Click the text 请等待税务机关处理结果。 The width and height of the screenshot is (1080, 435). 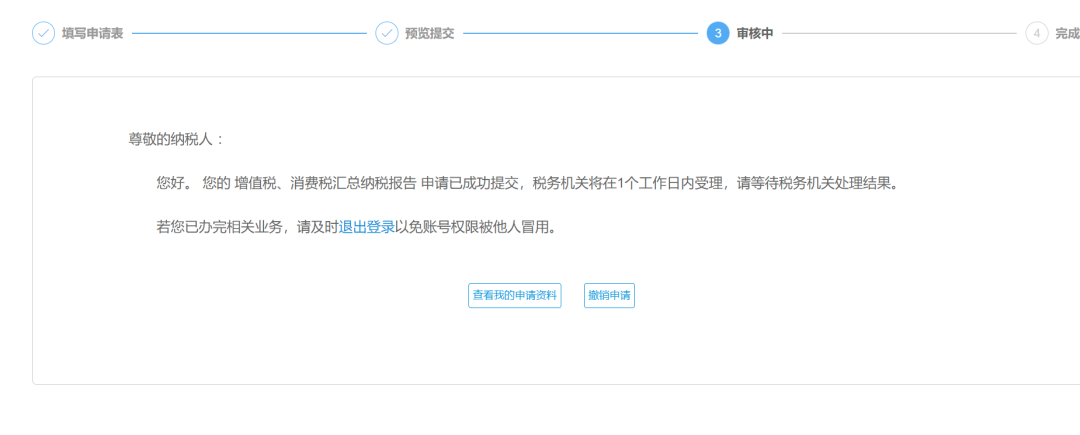click(818, 184)
